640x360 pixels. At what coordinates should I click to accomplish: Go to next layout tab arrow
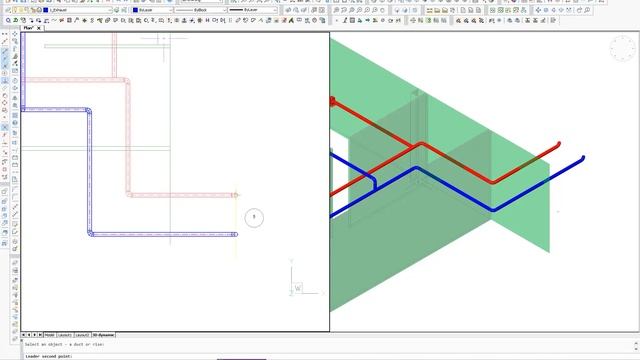click(34, 335)
